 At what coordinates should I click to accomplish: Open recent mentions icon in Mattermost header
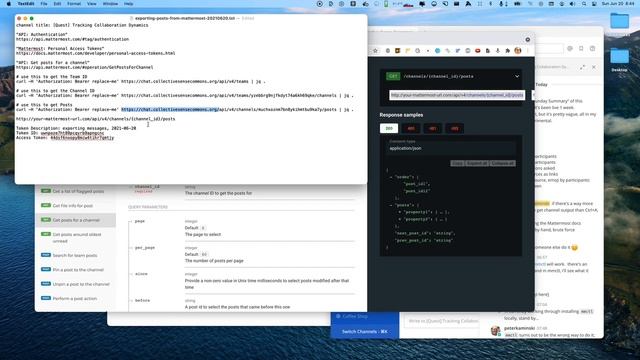pyautogui.click(x=570, y=48)
